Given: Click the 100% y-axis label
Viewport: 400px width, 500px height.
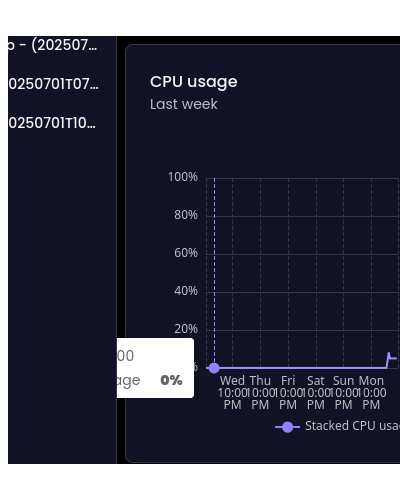Looking at the screenshot, I should [183, 177].
